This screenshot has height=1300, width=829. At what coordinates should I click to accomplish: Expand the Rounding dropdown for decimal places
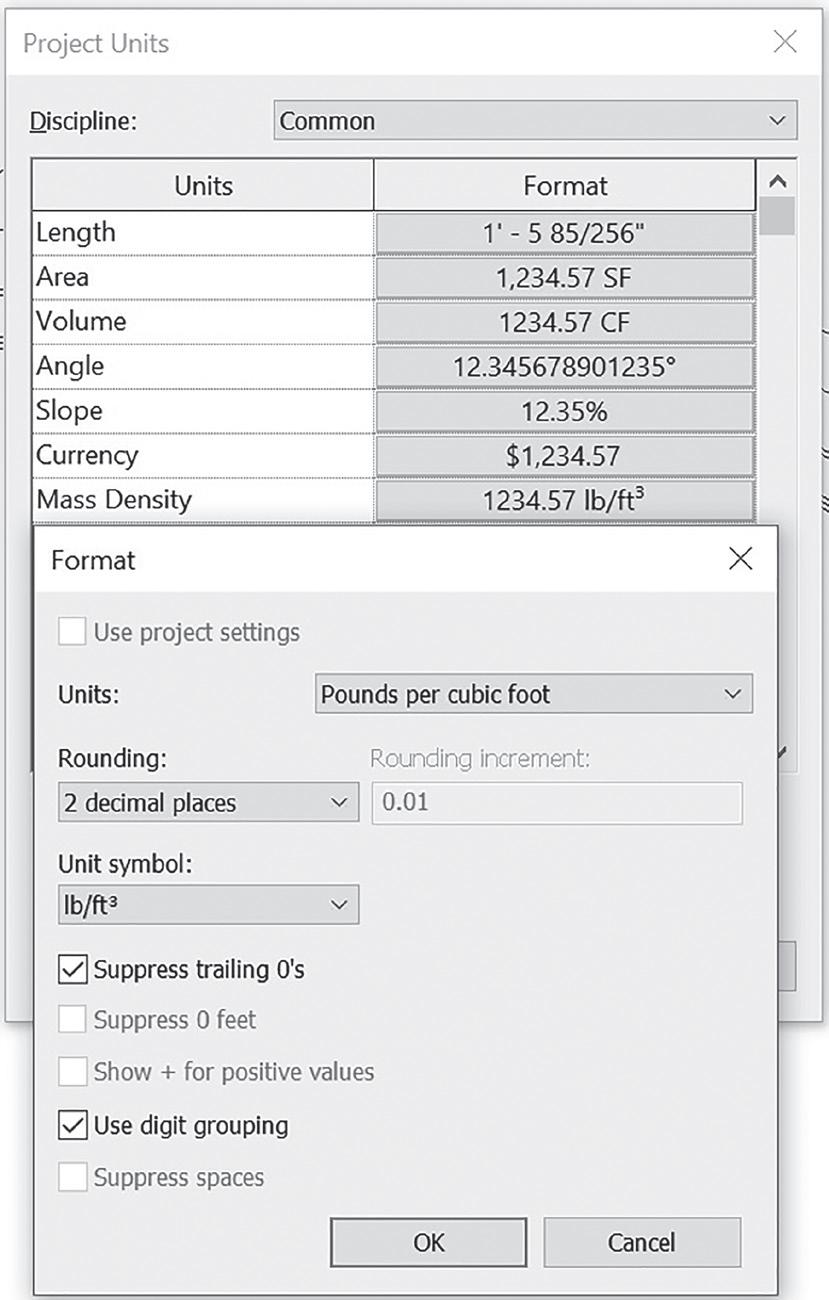click(208, 802)
